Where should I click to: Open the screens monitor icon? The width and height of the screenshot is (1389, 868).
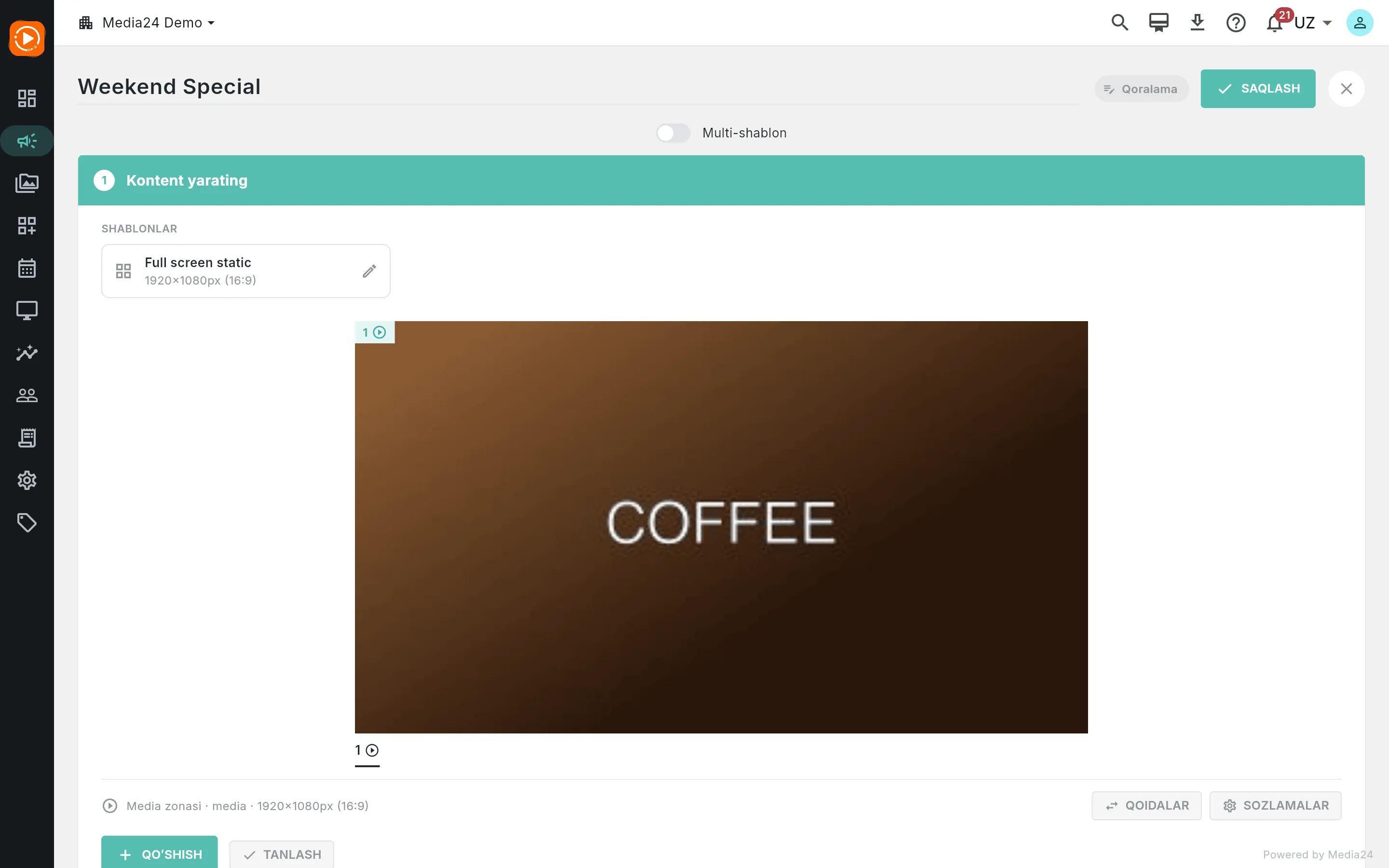coord(27,311)
